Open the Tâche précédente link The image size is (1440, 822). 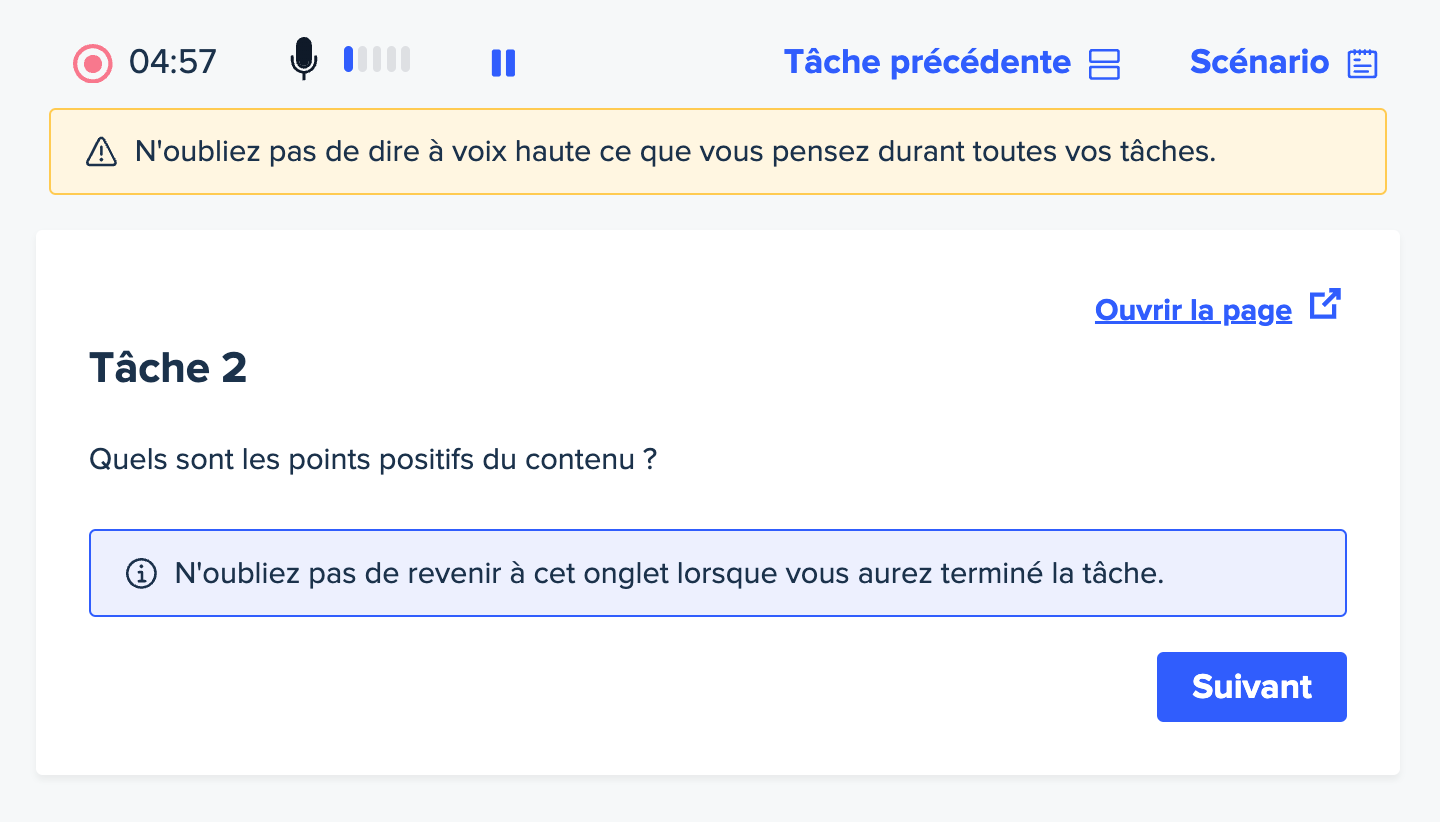[927, 62]
